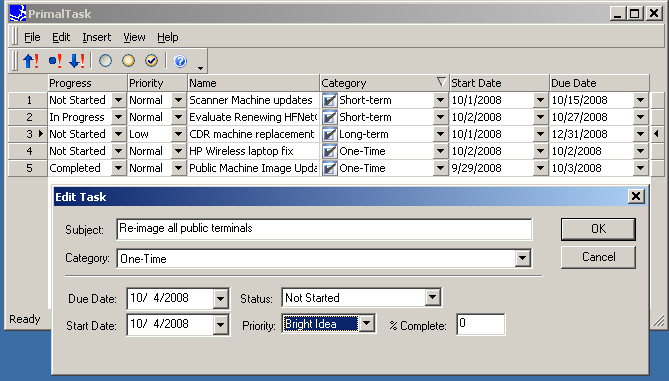The height and width of the screenshot is (381, 669).
Task: Open Due Date dropdown for 12/31/2008
Action: pos(640,134)
